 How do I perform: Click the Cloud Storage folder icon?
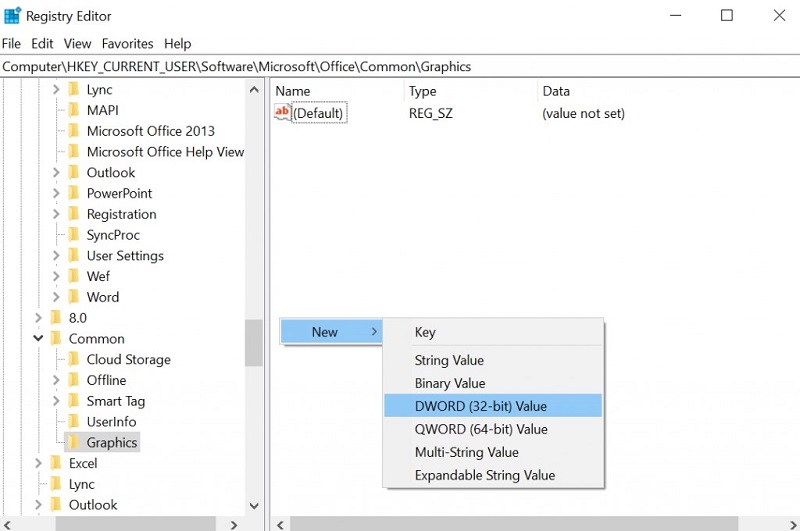74,359
